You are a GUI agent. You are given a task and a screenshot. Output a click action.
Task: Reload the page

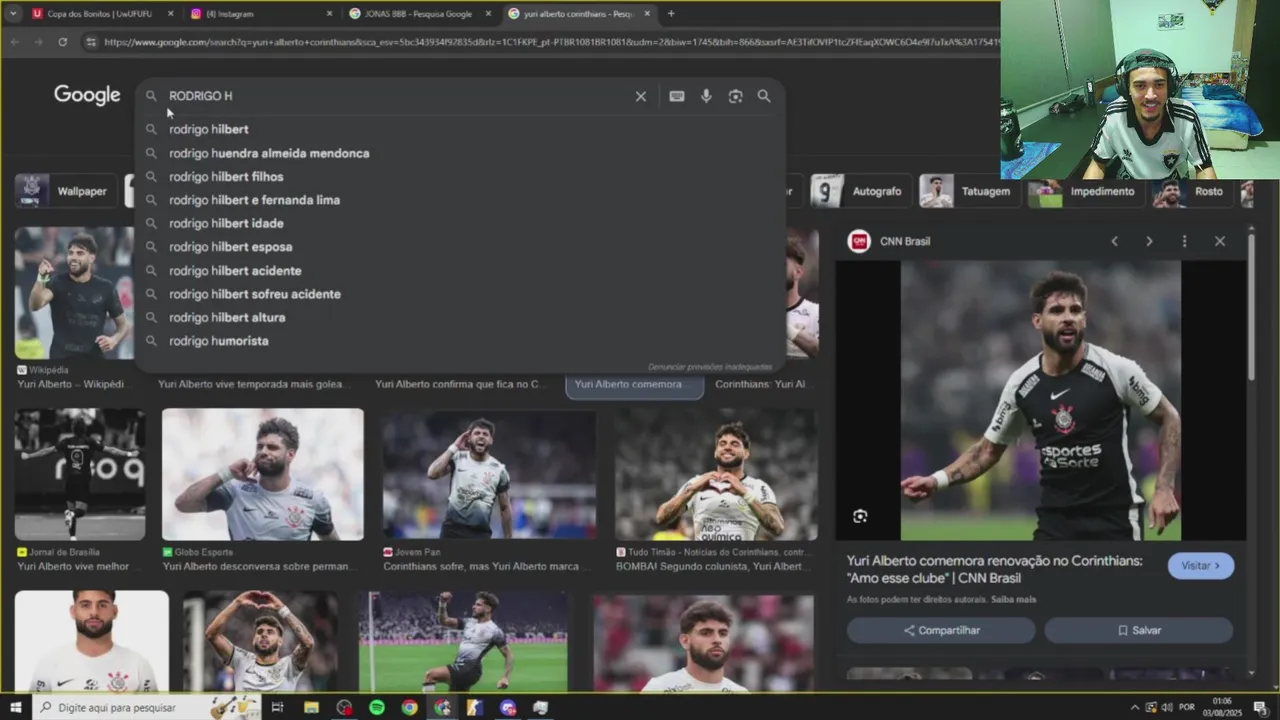point(62,42)
